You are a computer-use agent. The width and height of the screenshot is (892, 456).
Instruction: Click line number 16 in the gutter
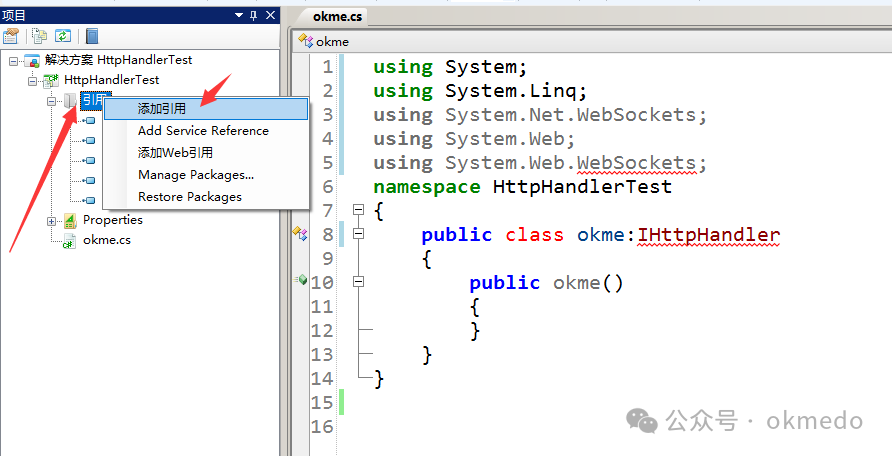pos(323,427)
